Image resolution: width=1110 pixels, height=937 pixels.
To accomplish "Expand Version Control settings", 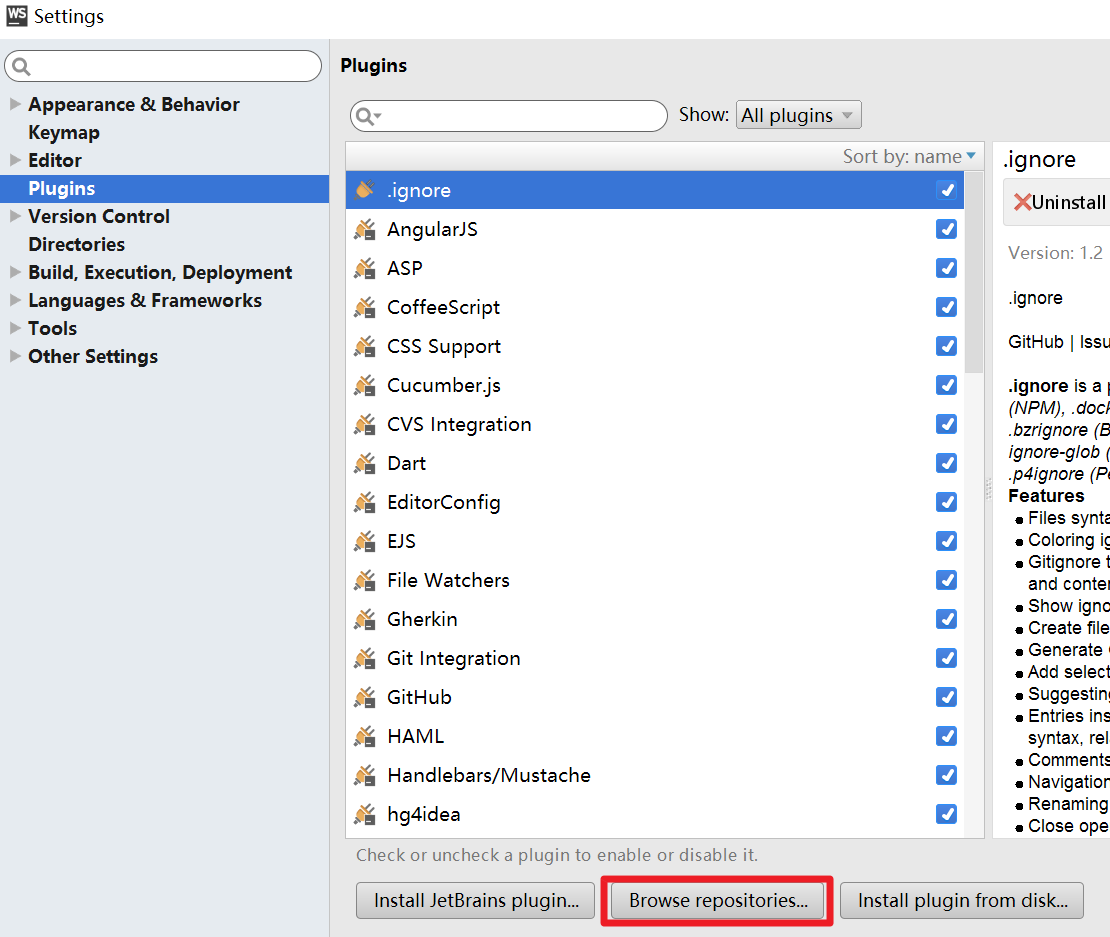I will [x=15, y=216].
